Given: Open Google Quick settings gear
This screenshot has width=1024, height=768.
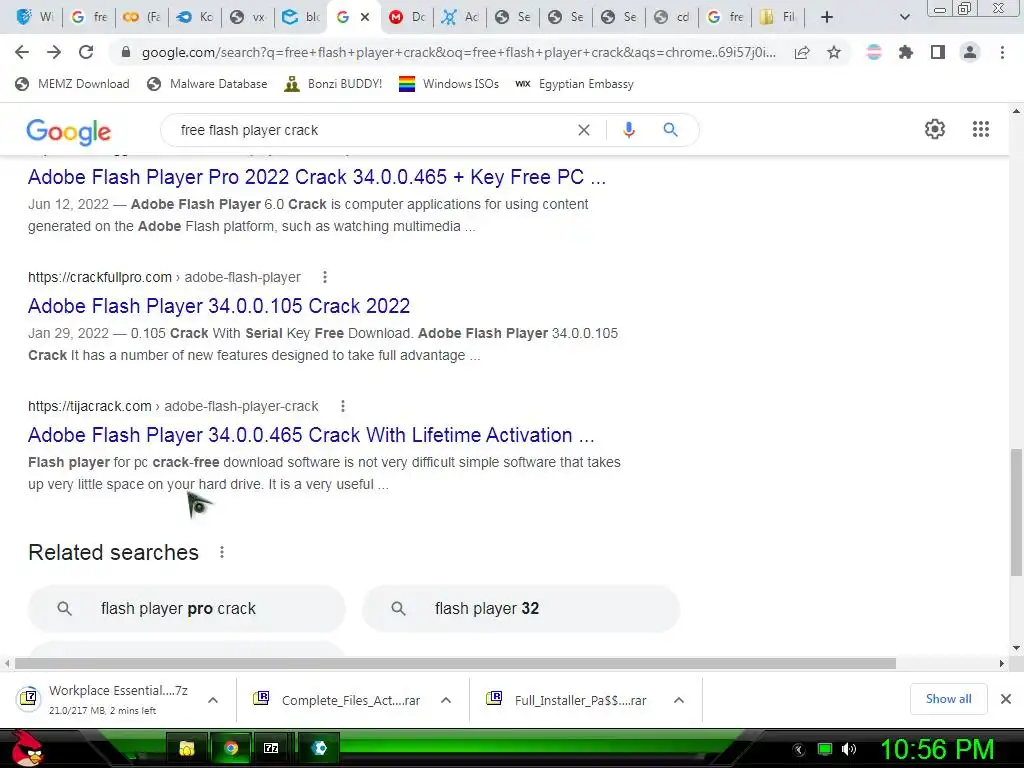Looking at the screenshot, I should click(935, 129).
